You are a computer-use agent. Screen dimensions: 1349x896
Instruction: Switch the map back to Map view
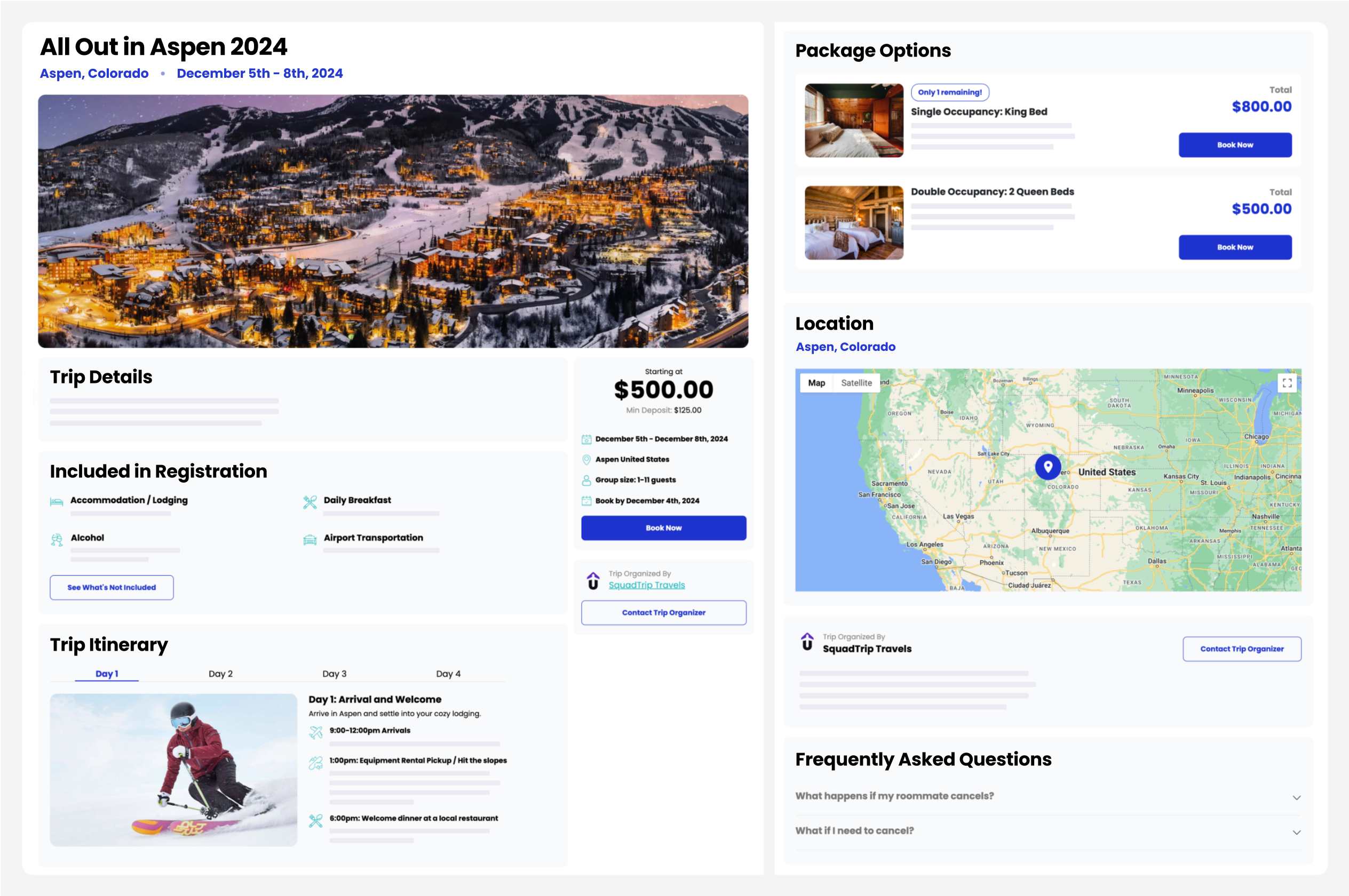(816, 383)
